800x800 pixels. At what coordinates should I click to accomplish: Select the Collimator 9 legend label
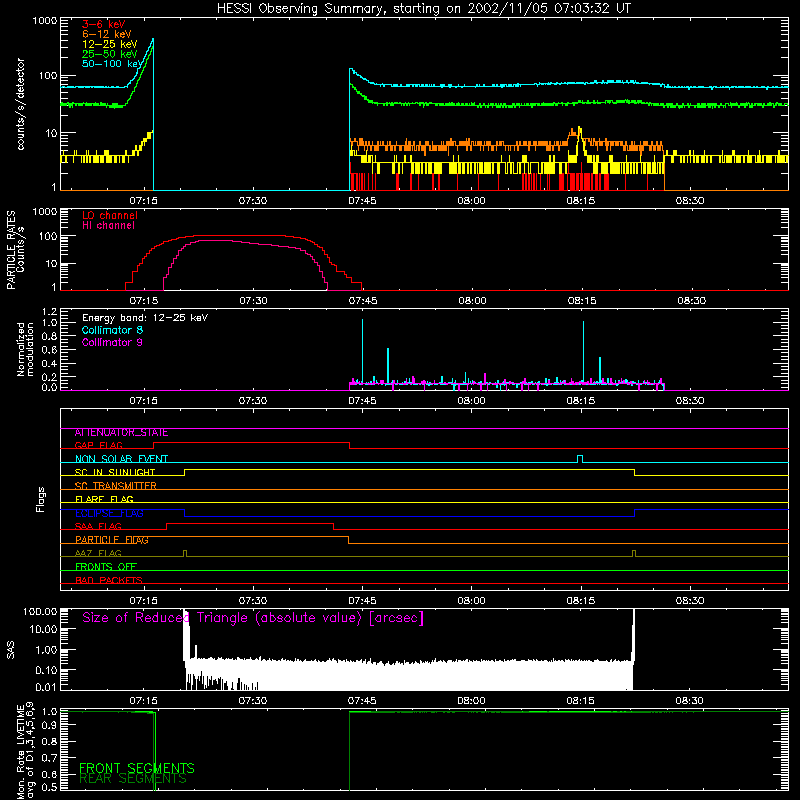(x=112, y=342)
